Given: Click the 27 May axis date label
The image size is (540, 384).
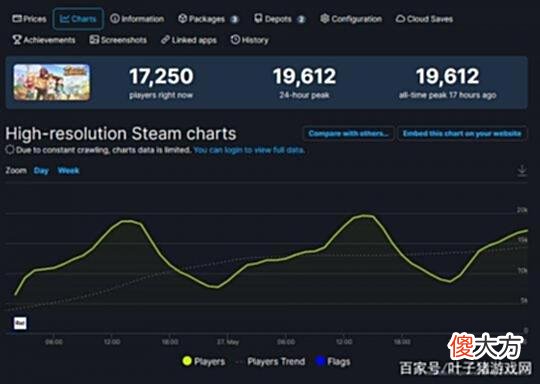Looking at the screenshot, I should coord(228,342).
